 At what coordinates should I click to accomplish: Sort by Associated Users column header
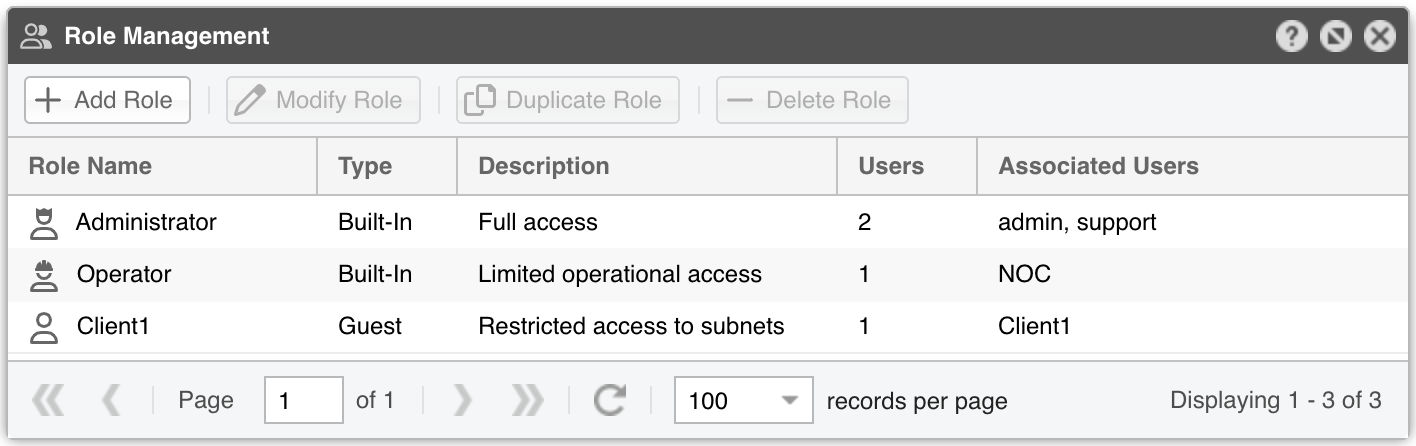[1192, 166]
